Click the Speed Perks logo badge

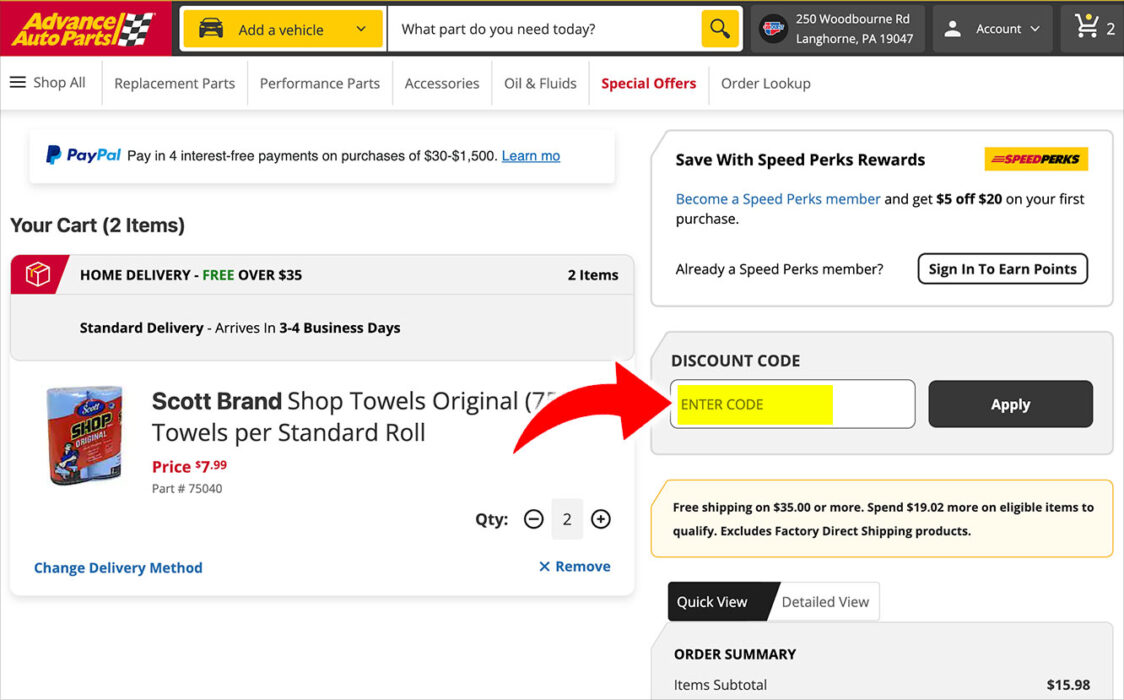click(x=1036, y=159)
